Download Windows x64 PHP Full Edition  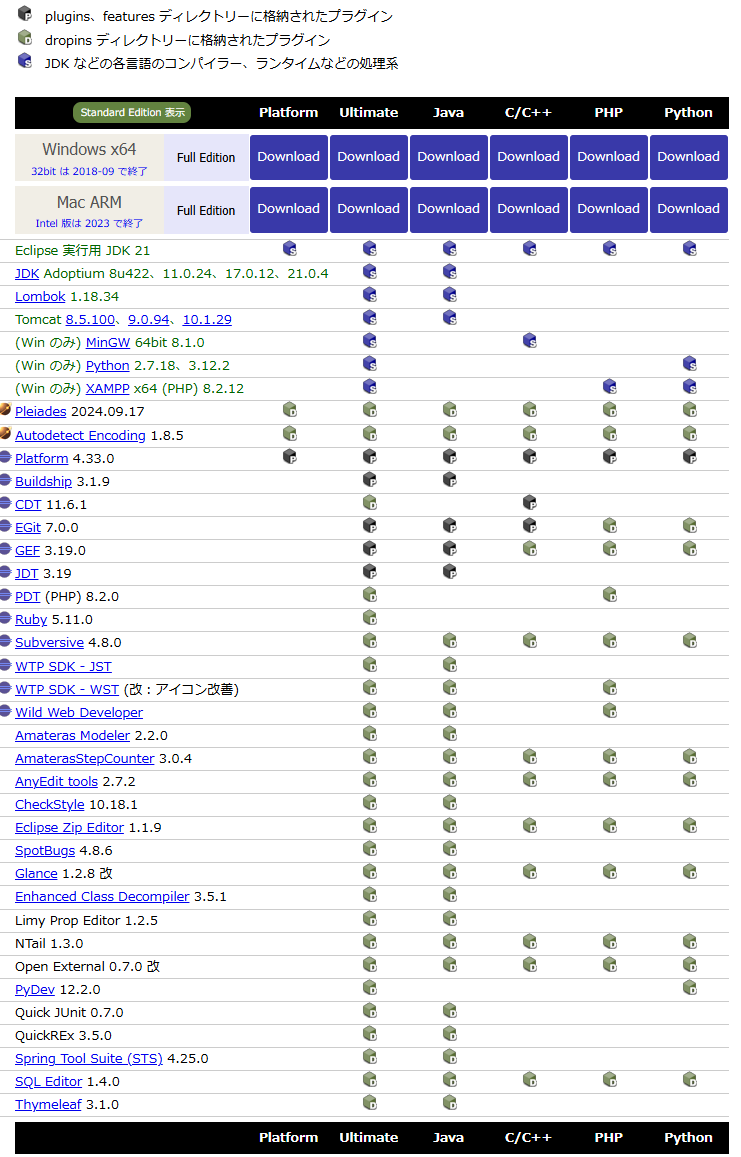tap(609, 157)
